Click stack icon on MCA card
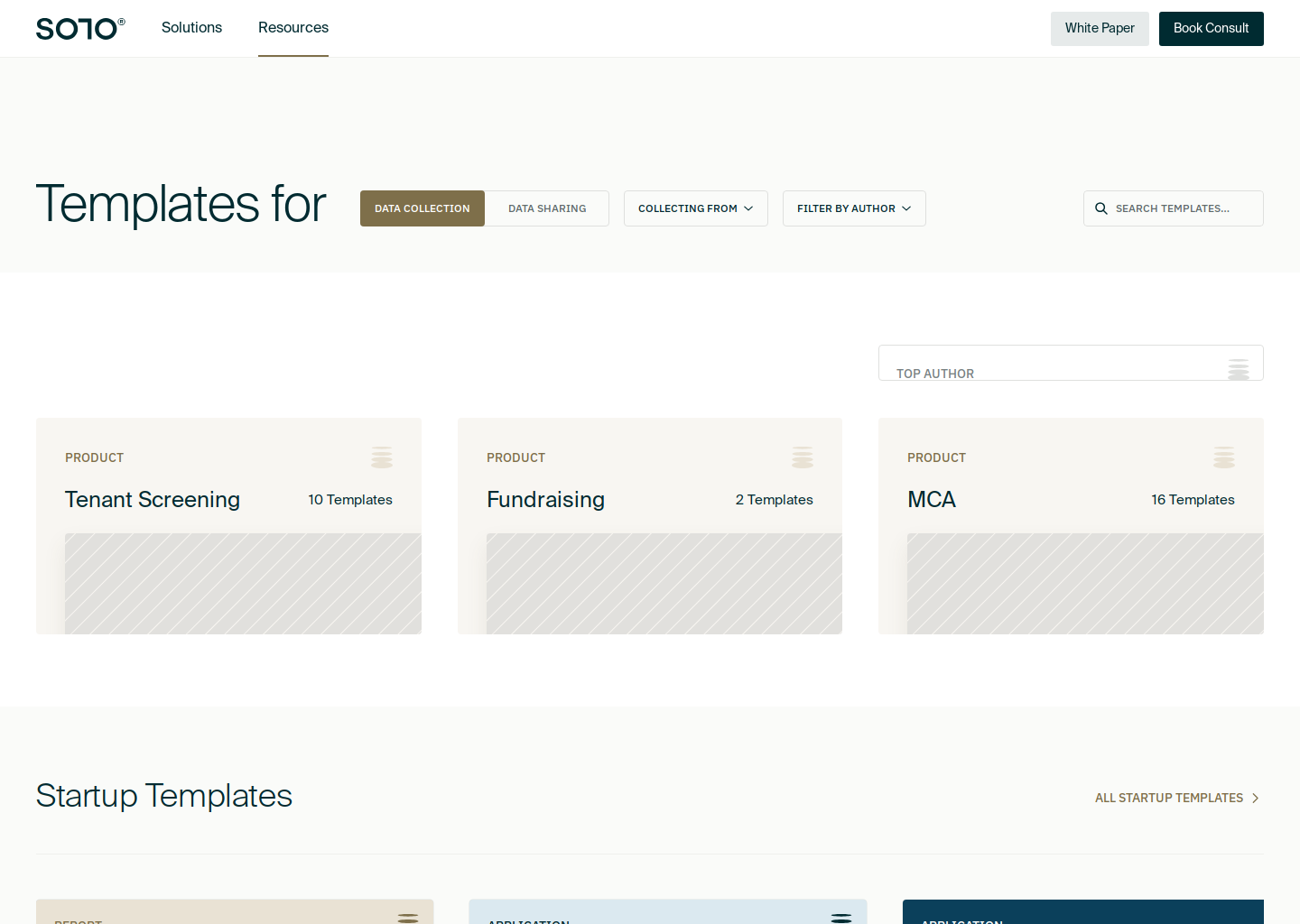This screenshot has height=924, width=1300. [x=1224, y=457]
